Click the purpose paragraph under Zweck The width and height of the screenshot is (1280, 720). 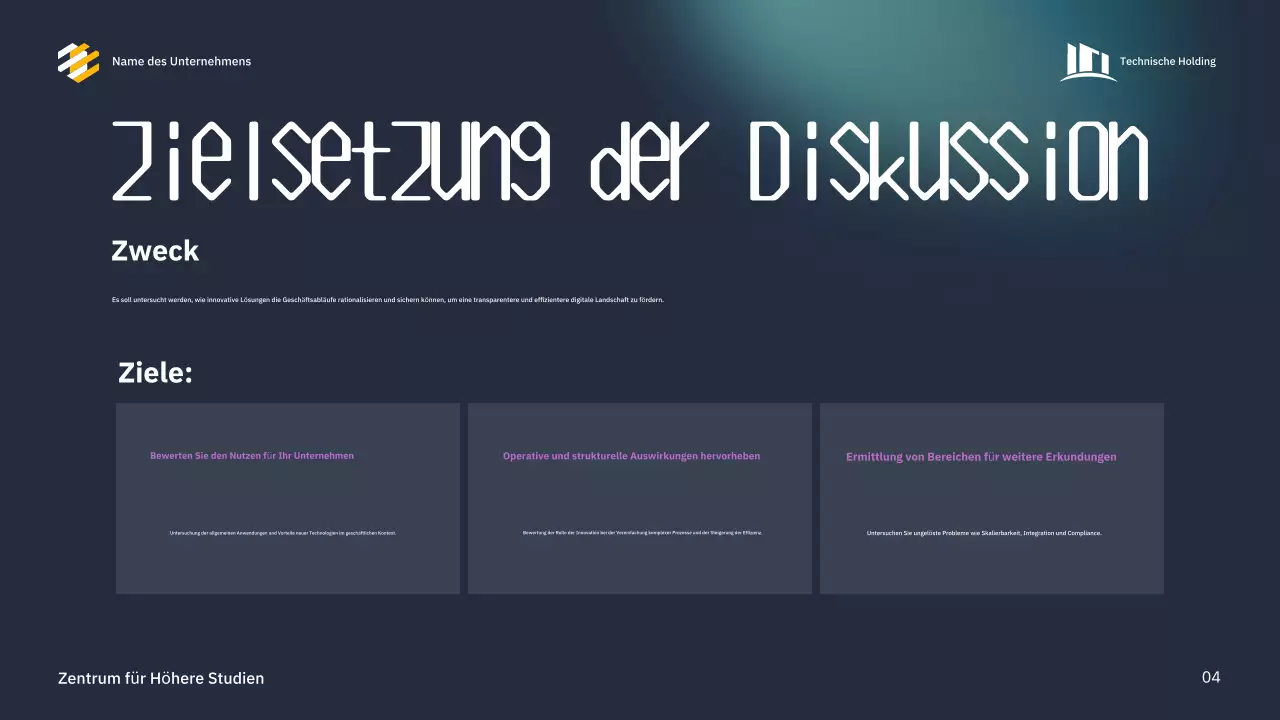[x=387, y=300]
